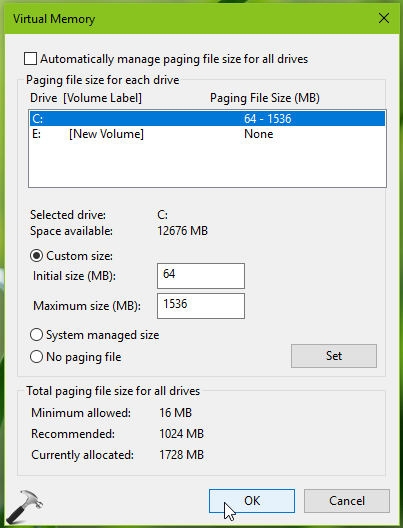
Task: Dismiss dialog with the Cancel button
Action: 347,501
